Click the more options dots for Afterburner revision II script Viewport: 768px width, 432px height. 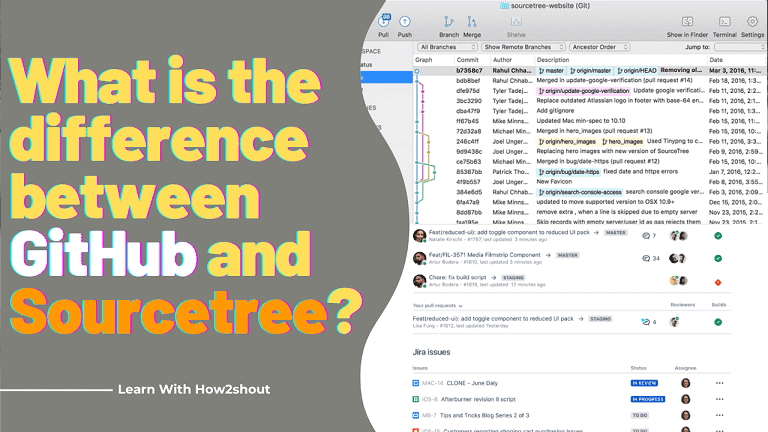[720, 399]
